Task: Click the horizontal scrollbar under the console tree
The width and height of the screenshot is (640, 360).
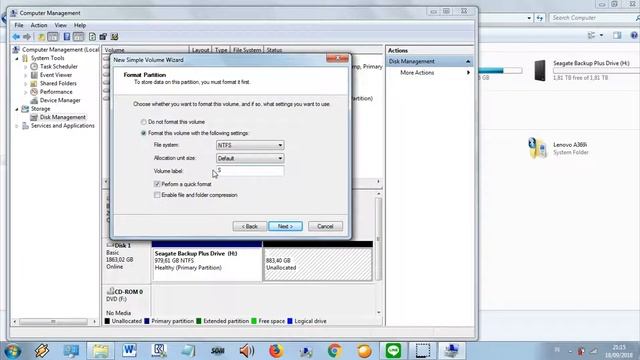Action: point(54,322)
